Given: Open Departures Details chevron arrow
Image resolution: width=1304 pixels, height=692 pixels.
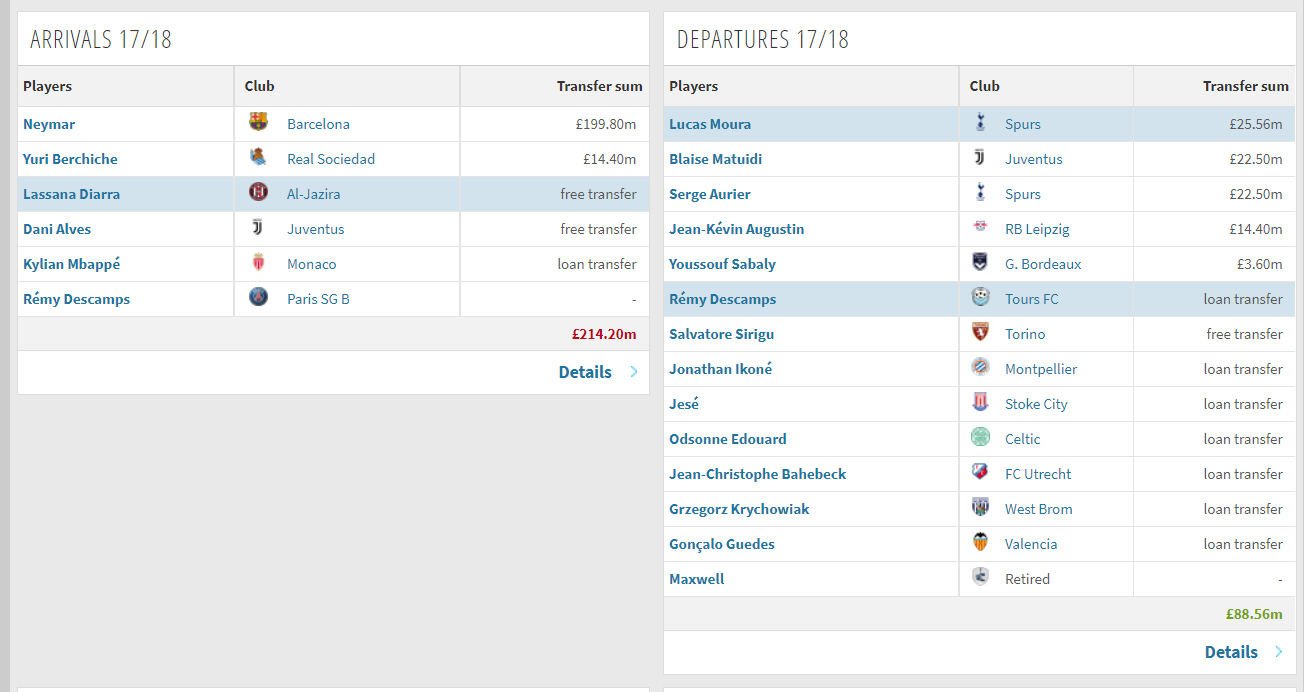Looking at the screenshot, I should pos(1279,652).
